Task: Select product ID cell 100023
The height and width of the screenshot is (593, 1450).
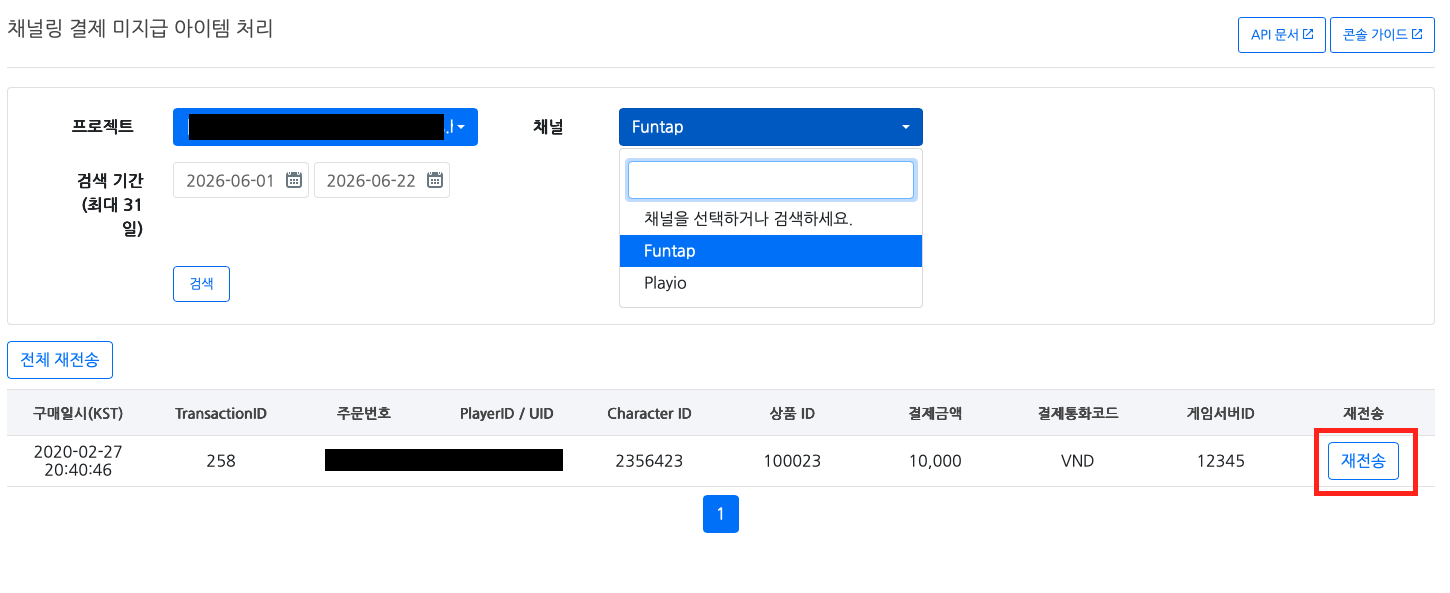Action: (x=792, y=461)
